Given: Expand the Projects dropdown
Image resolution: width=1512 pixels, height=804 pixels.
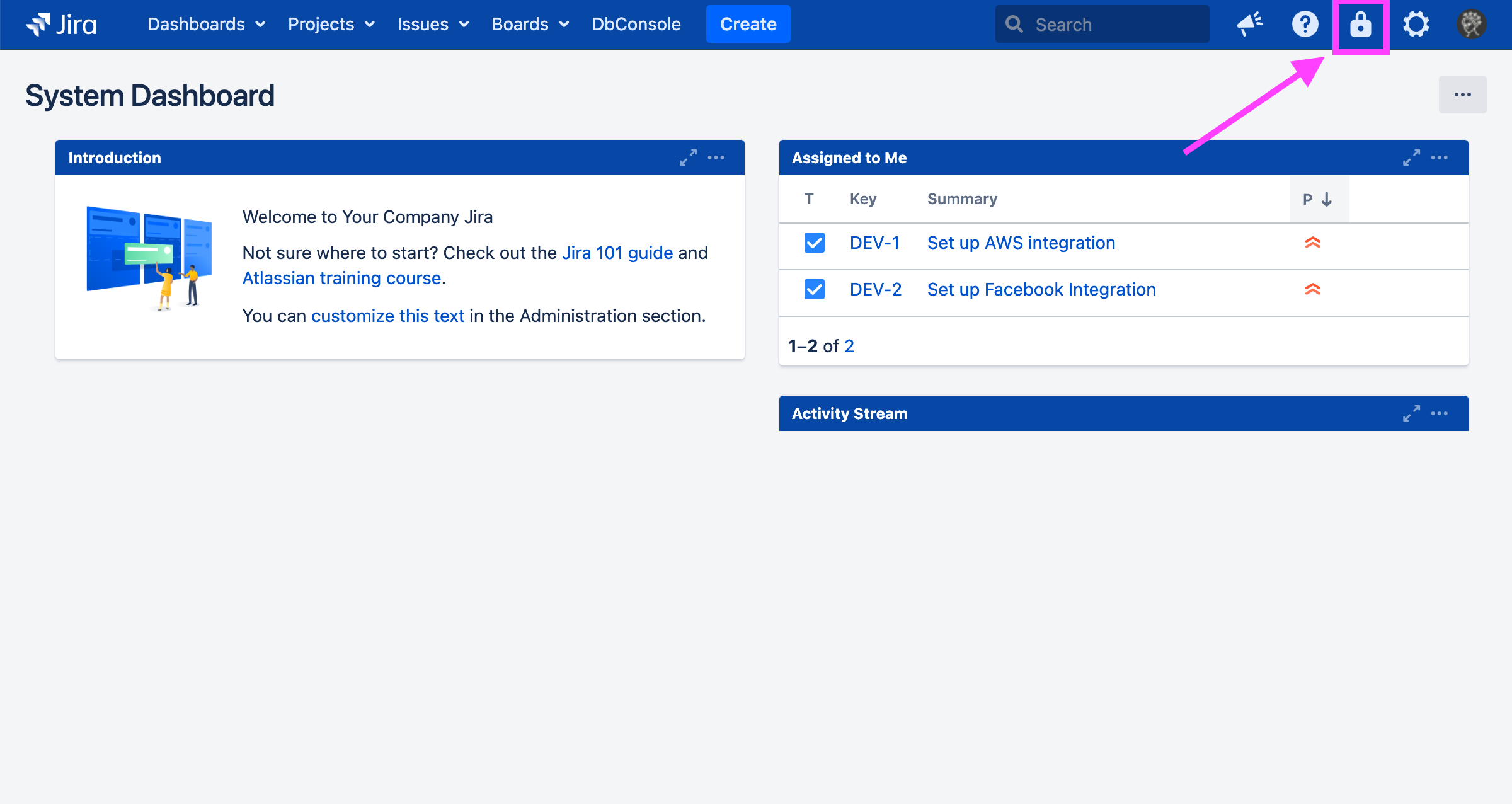Looking at the screenshot, I should (x=331, y=25).
